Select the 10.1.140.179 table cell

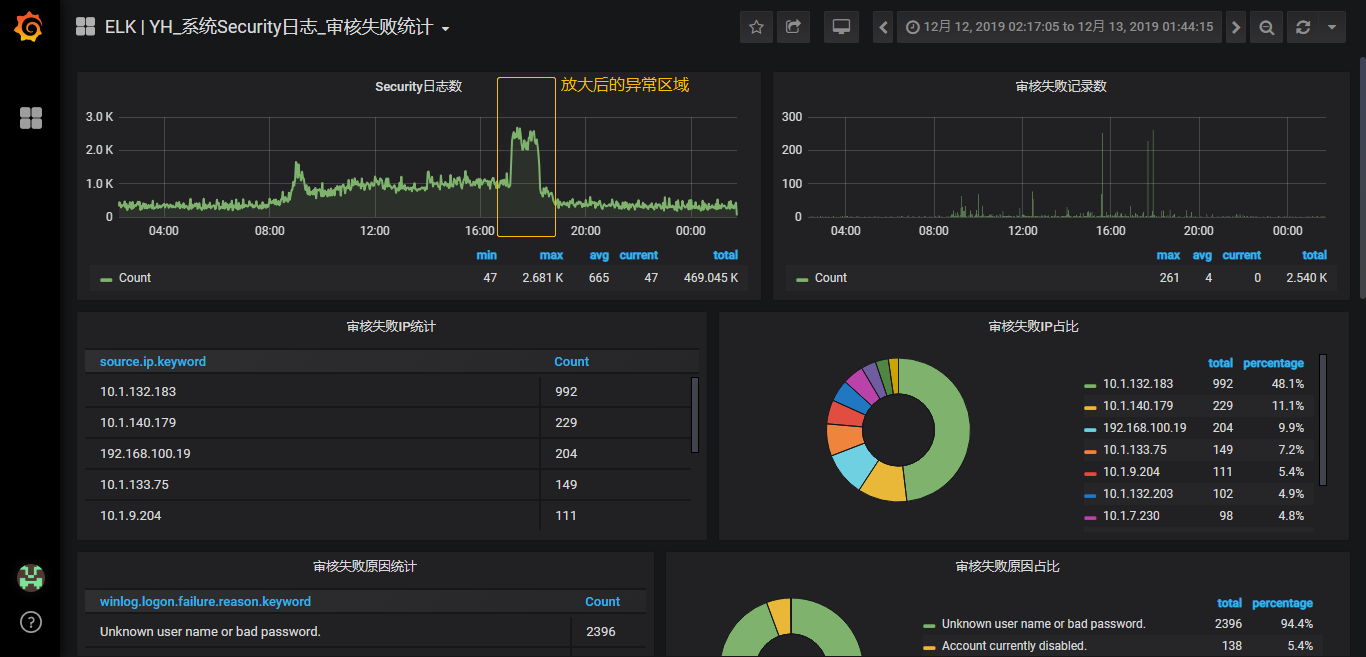click(x=312, y=423)
